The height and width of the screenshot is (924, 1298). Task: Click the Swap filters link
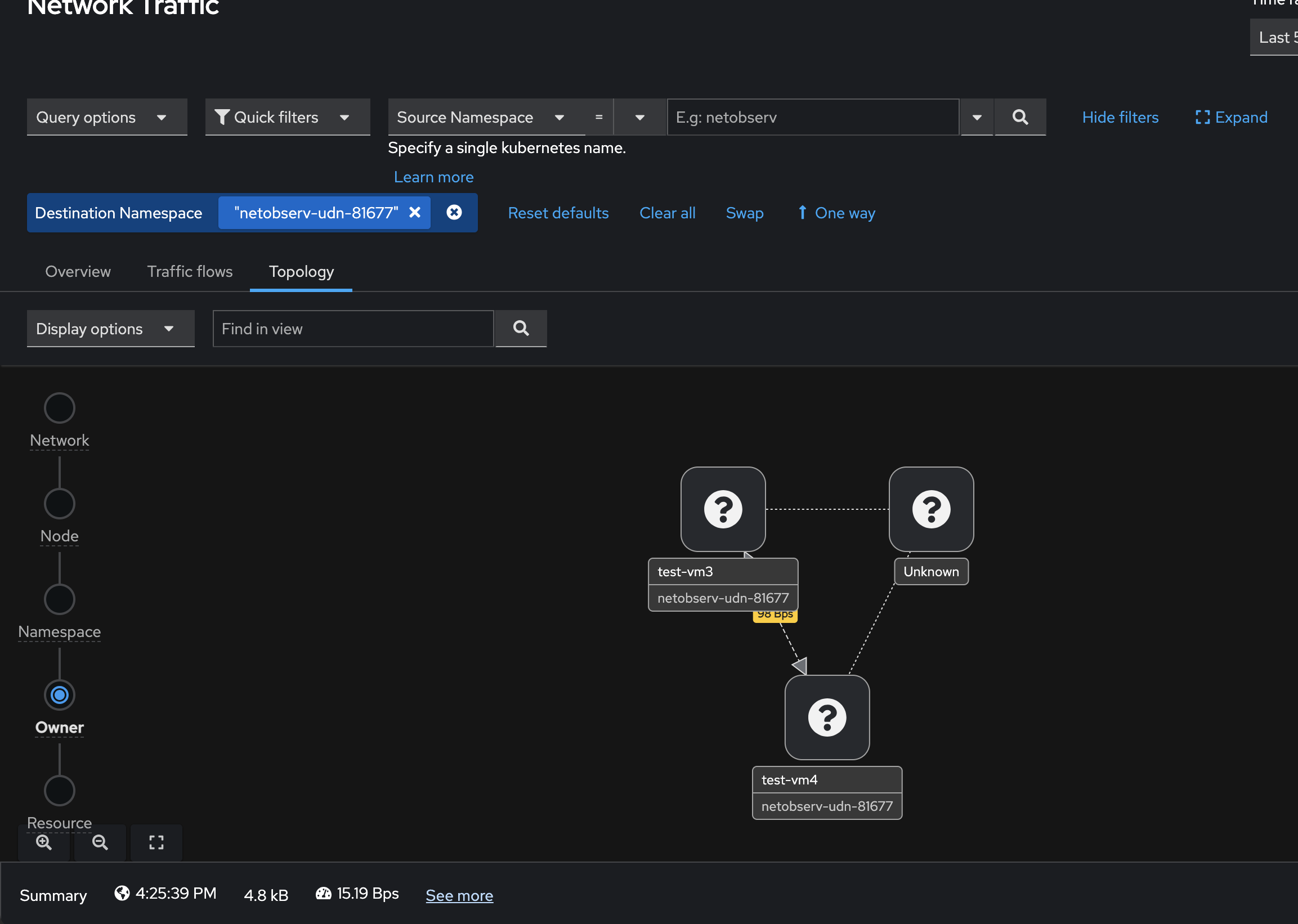(x=744, y=213)
